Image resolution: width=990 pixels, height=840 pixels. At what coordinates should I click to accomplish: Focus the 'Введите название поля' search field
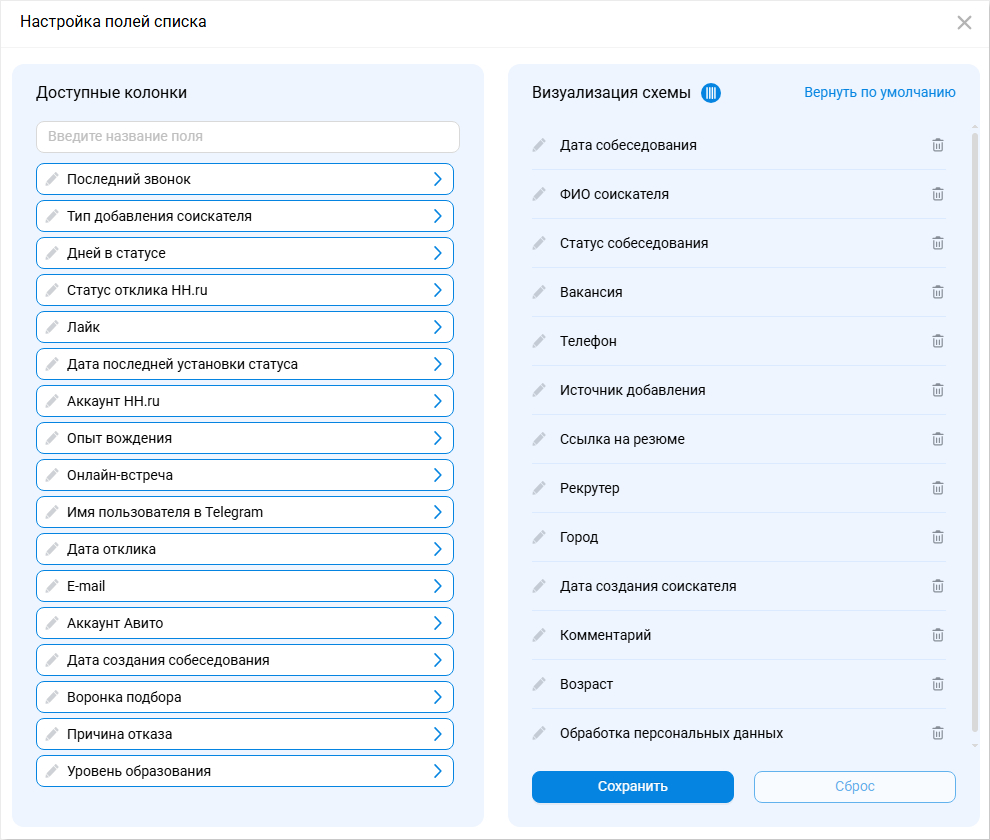247,137
